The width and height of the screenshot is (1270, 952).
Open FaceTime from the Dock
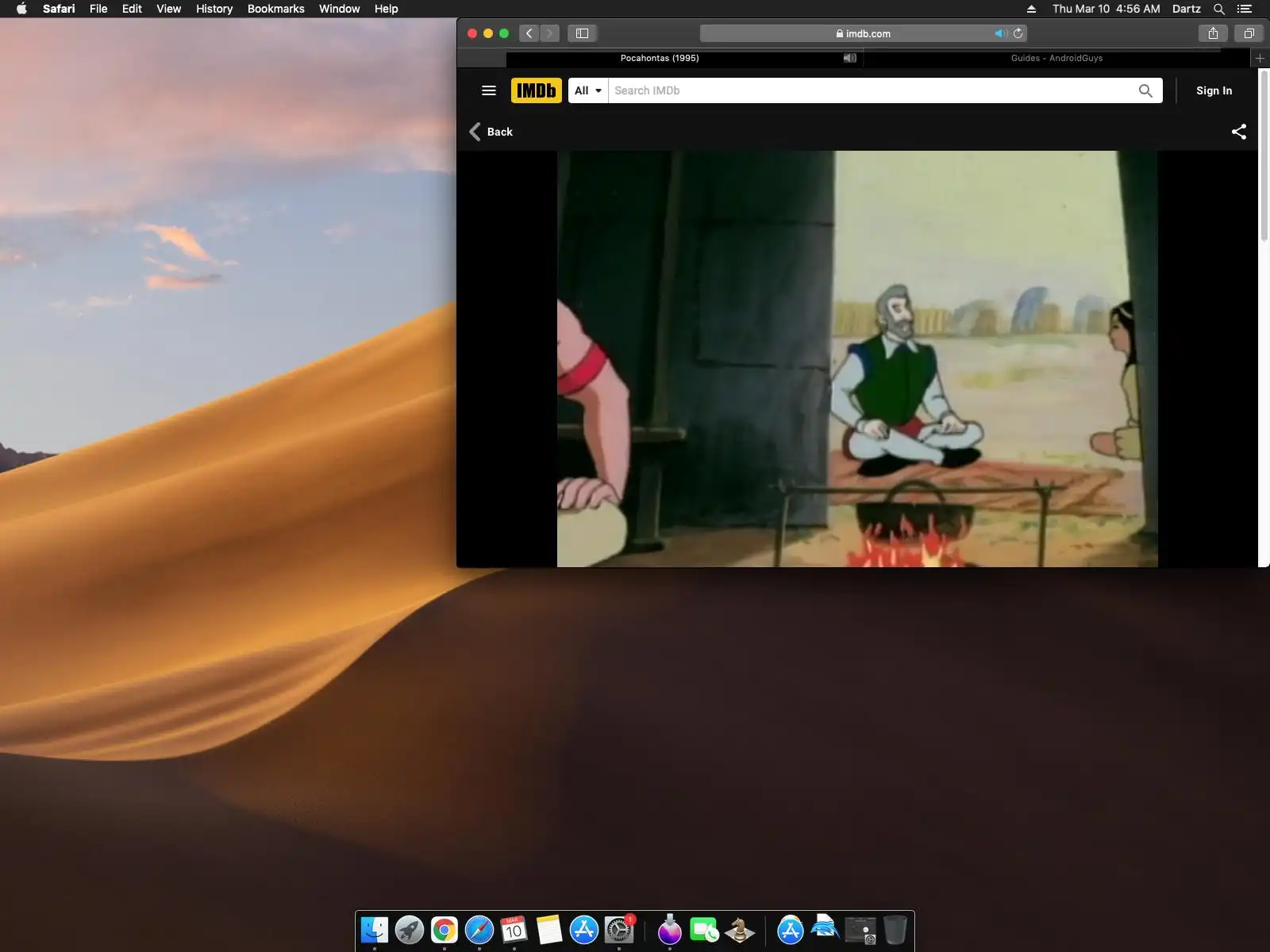(705, 929)
